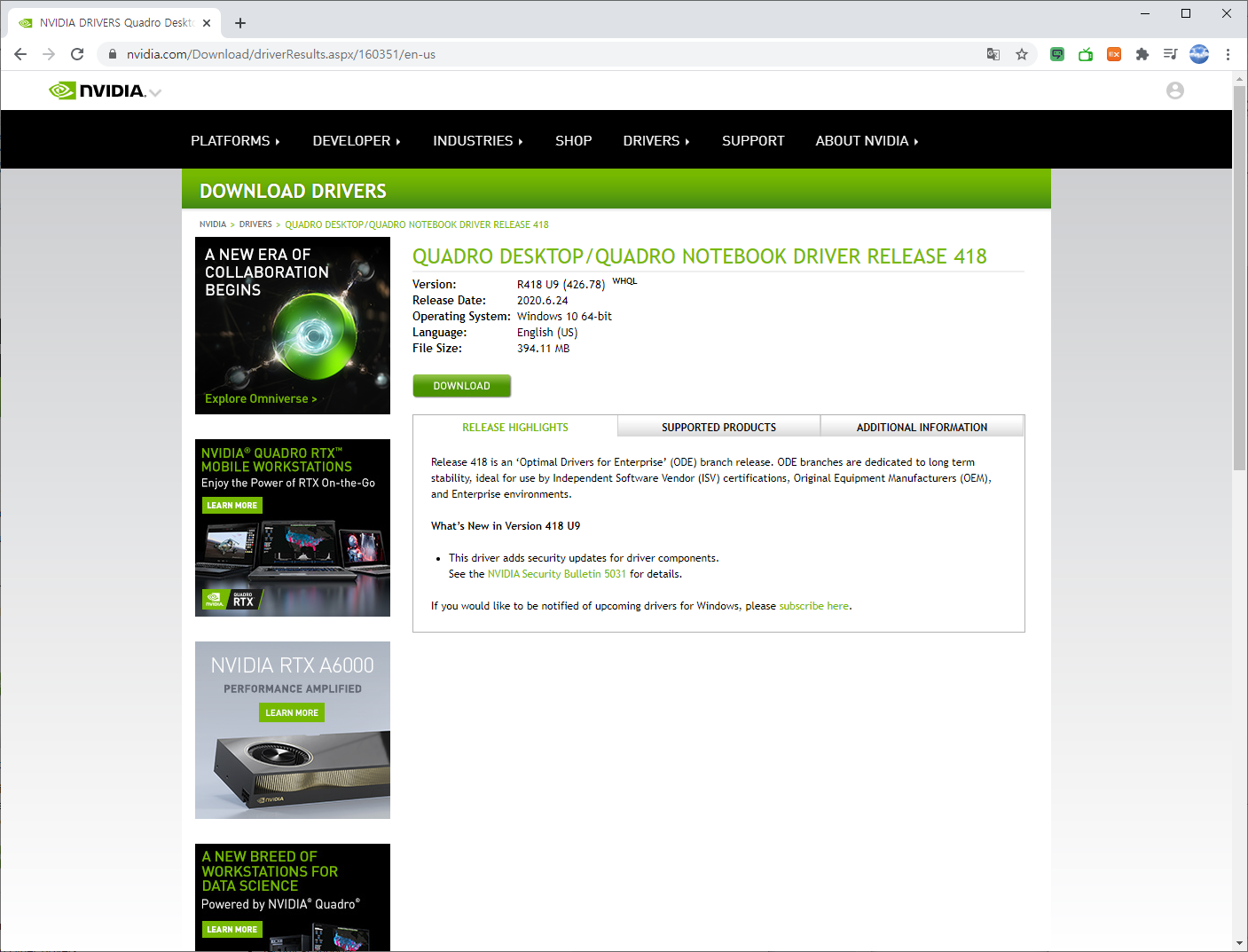Open NVIDIA Security Bulletin 5031 link
Screen dimensions: 1248x952
click(x=557, y=574)
